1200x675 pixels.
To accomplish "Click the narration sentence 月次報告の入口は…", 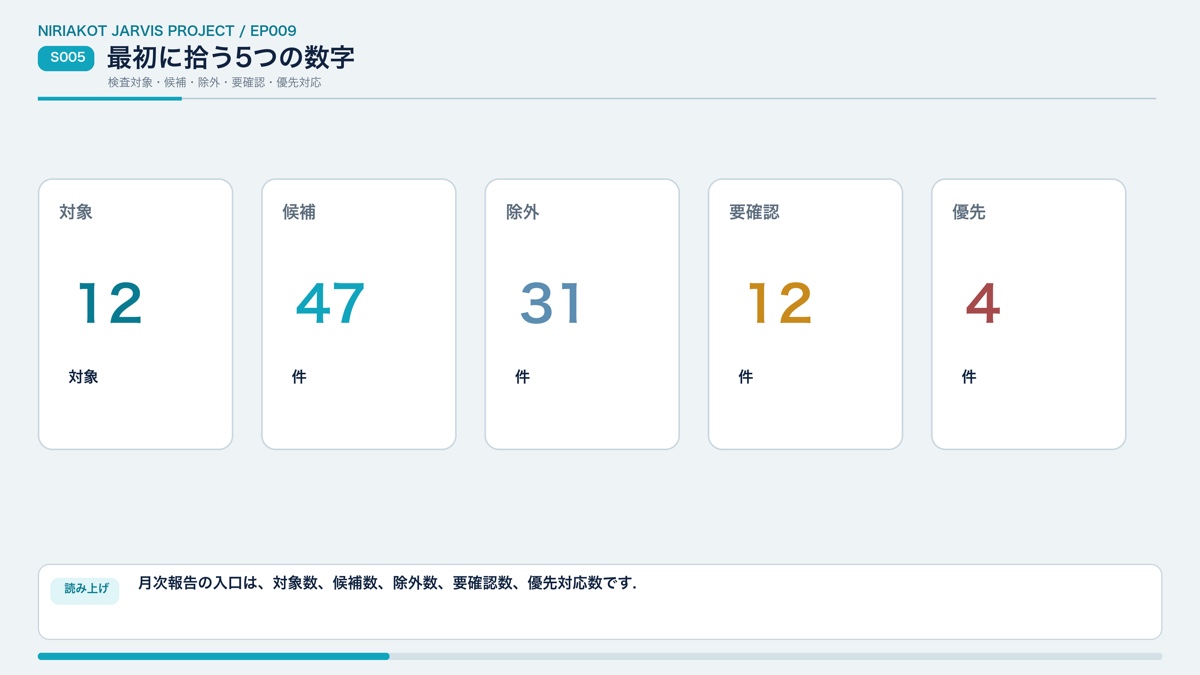I will click(x=387, y=583).
